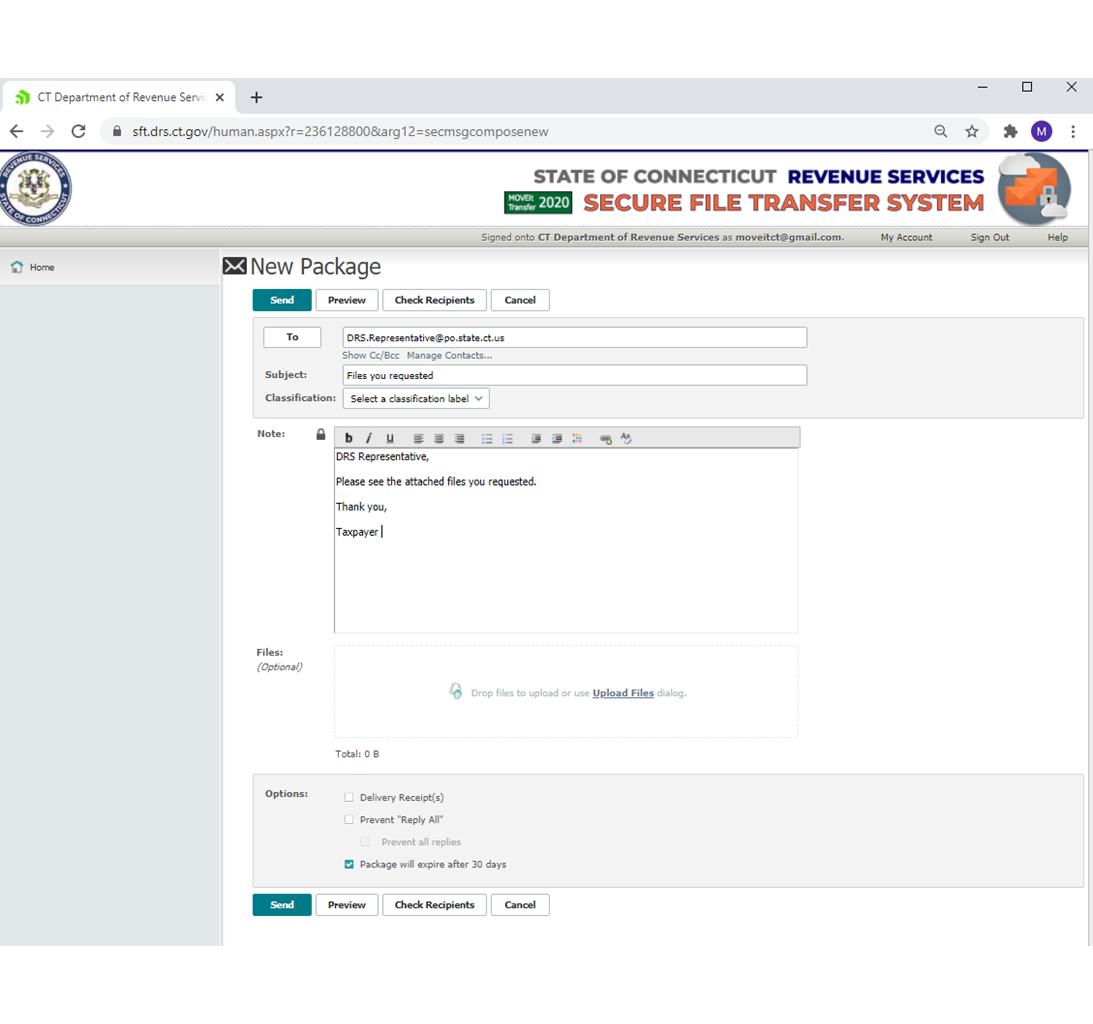1093x1024 pixels.
Task: Check the Prevent "Reply All" option
Action: [x=349, y=820]
